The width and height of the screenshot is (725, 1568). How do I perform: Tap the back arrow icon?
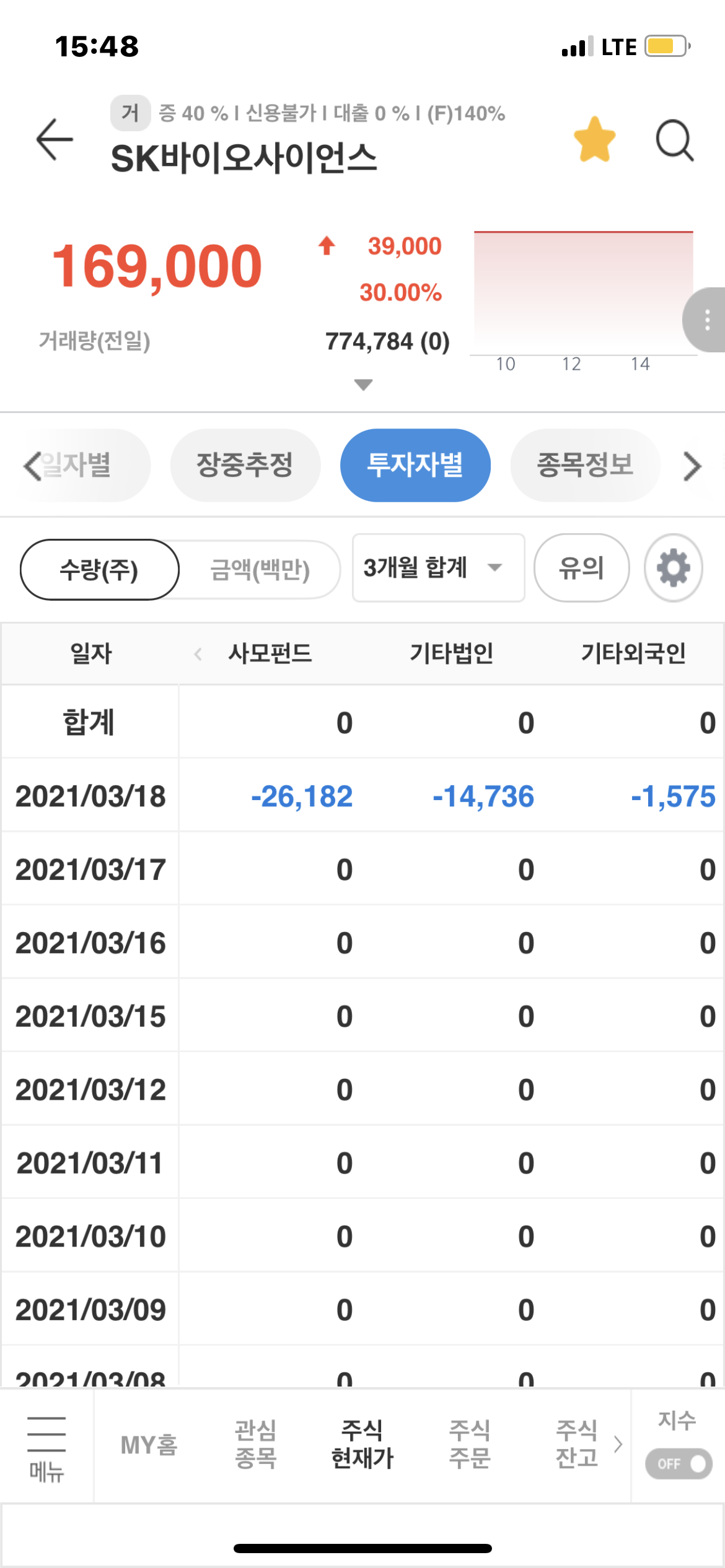pyautogui.click(x=55, y=139)
